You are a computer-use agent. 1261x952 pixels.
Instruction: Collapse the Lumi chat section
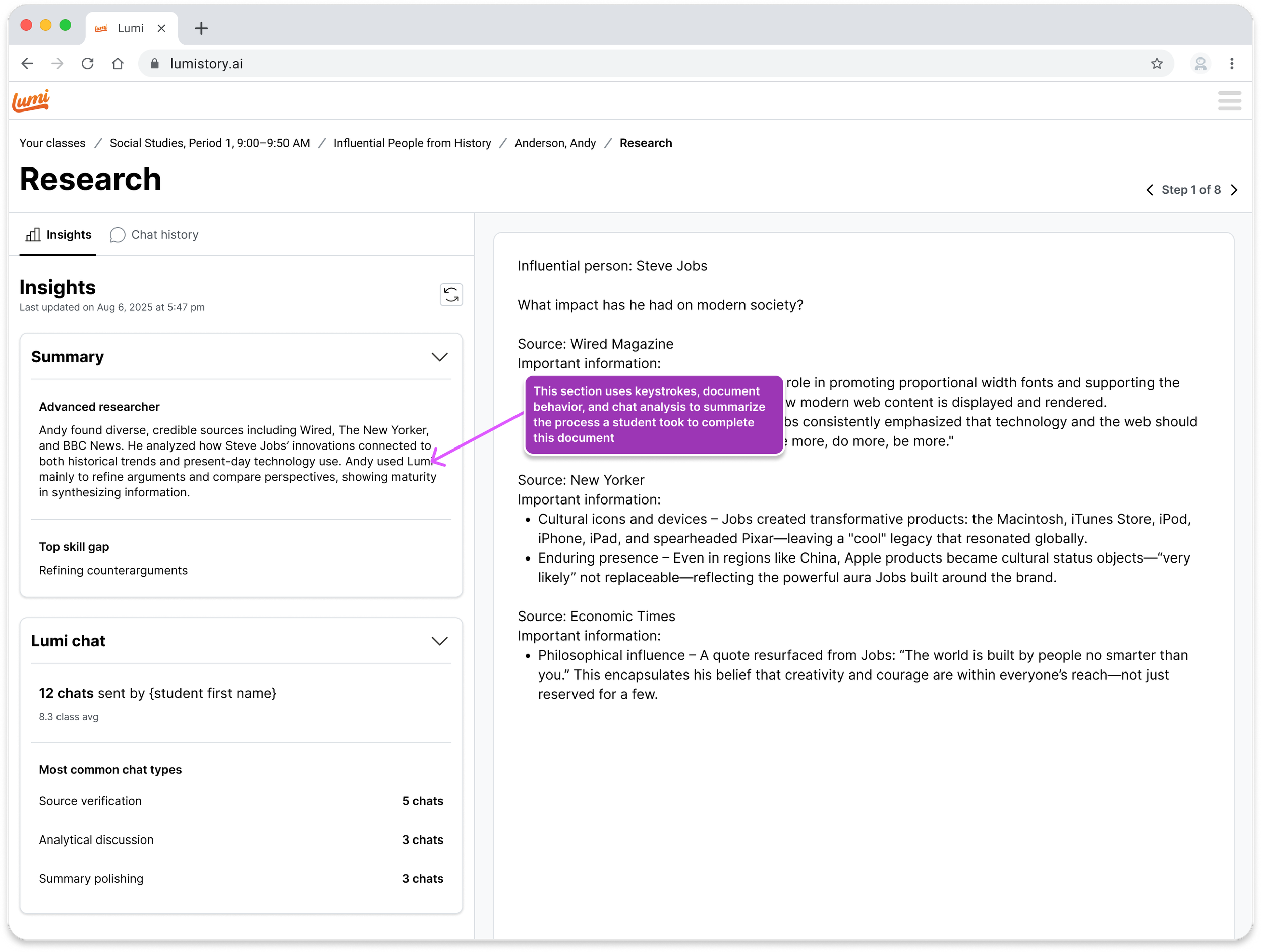[x=439, y=641]
